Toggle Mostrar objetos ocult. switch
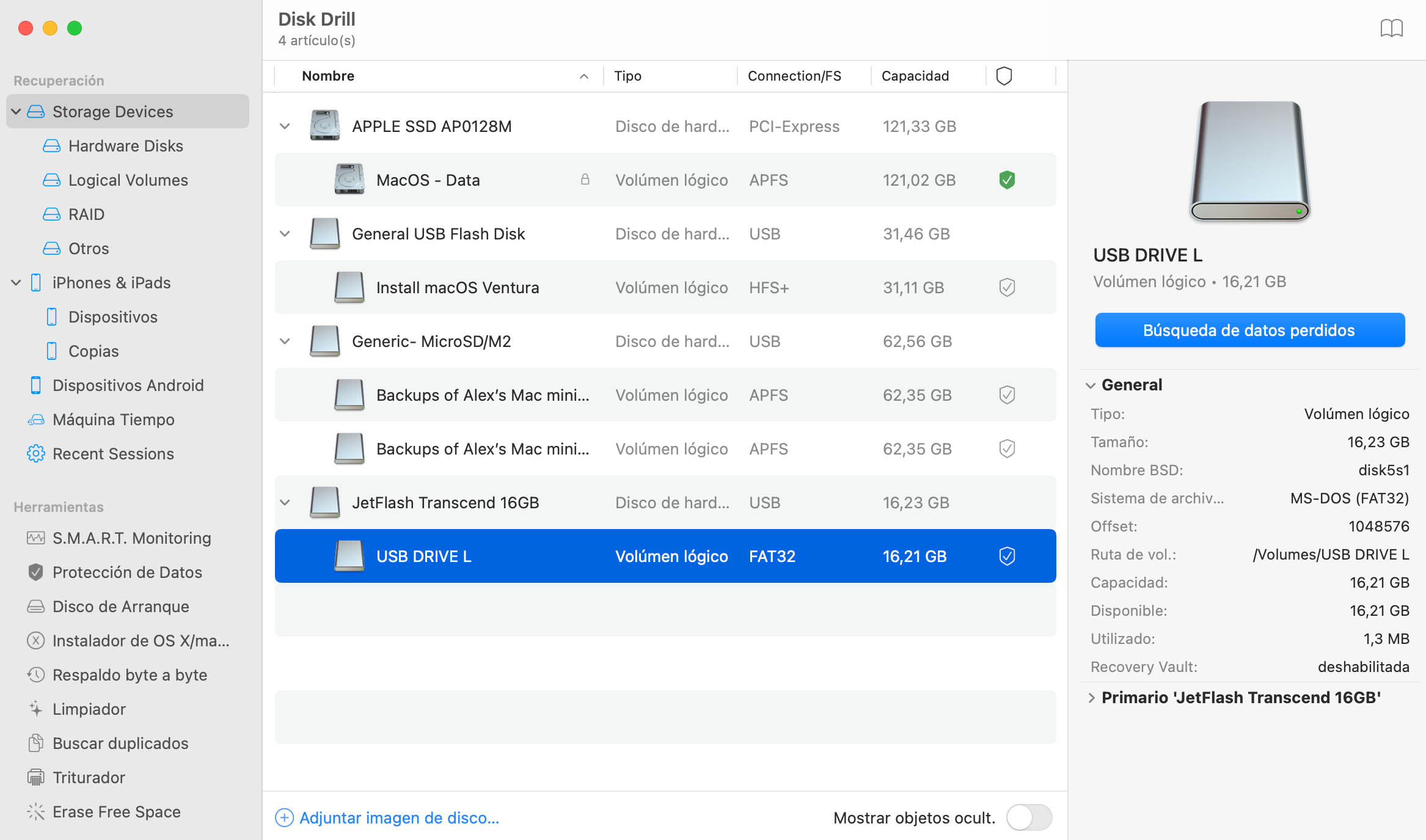The height and width of the screenshot is (840, 1426). [1029, 817]
